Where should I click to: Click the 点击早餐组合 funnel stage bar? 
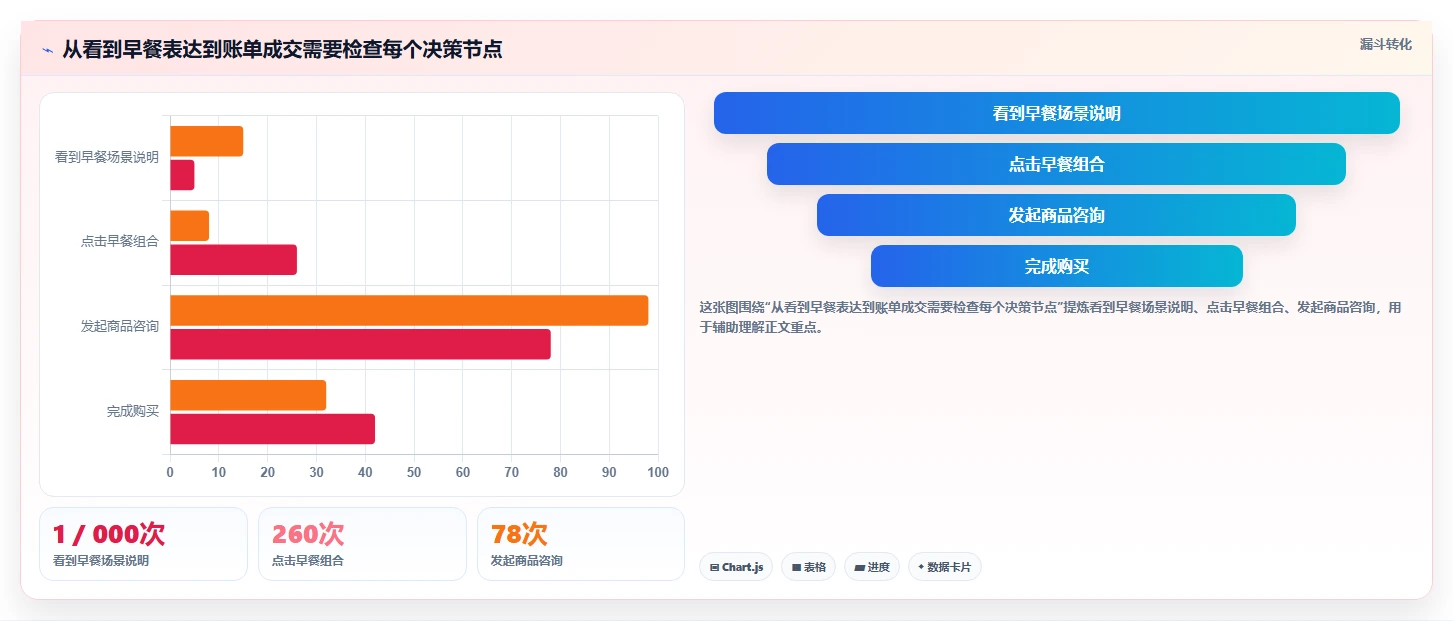[x=1056, y=164]
